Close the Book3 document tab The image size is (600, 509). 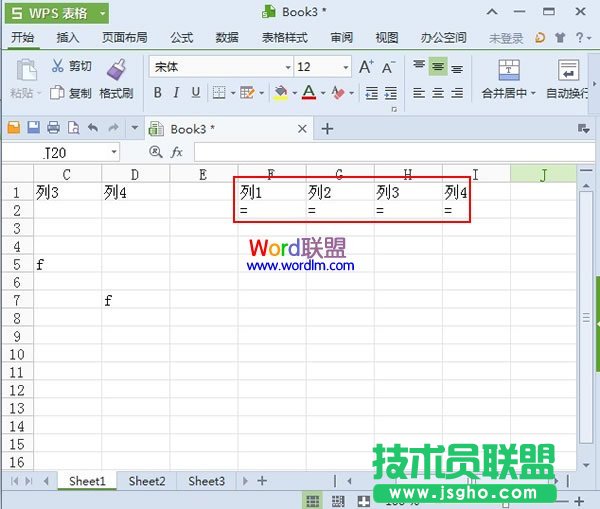tap(302, 129)
